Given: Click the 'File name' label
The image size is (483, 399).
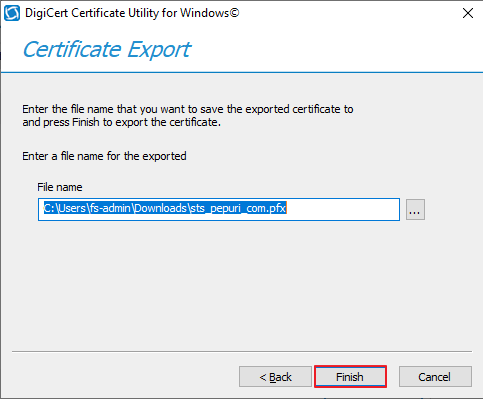Looking at the screenshot, I should pyautogui.click(x=60, y=187).
